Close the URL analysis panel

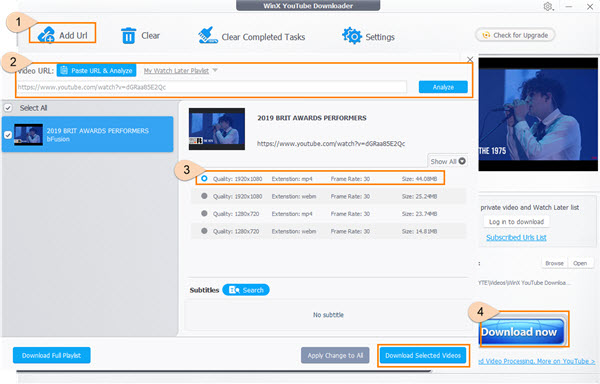[x=470, y=59]
